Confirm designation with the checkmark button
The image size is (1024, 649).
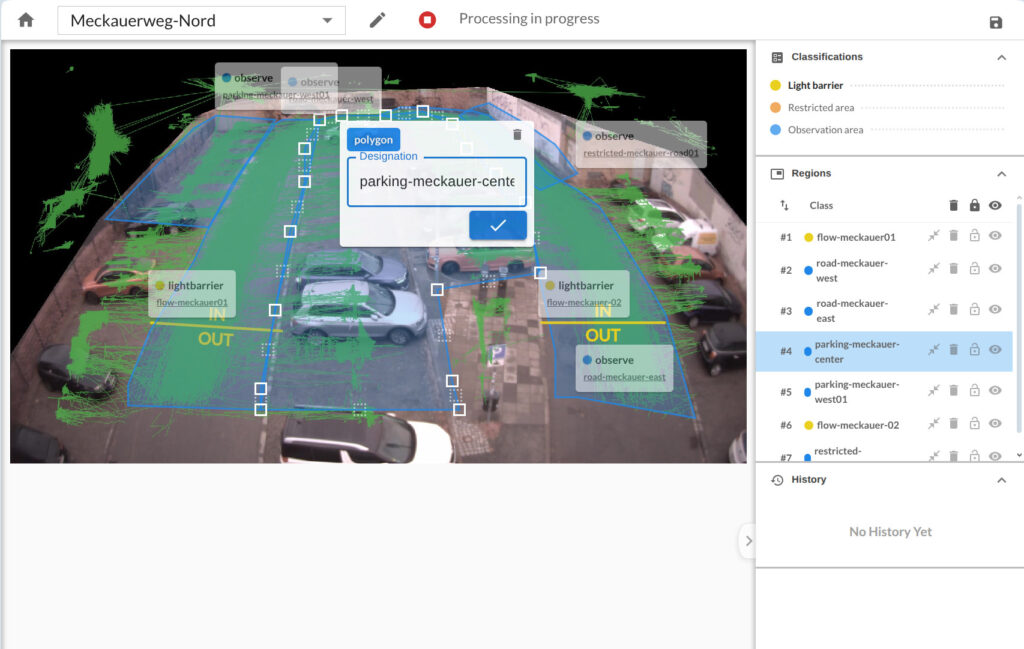click(498, 226)
